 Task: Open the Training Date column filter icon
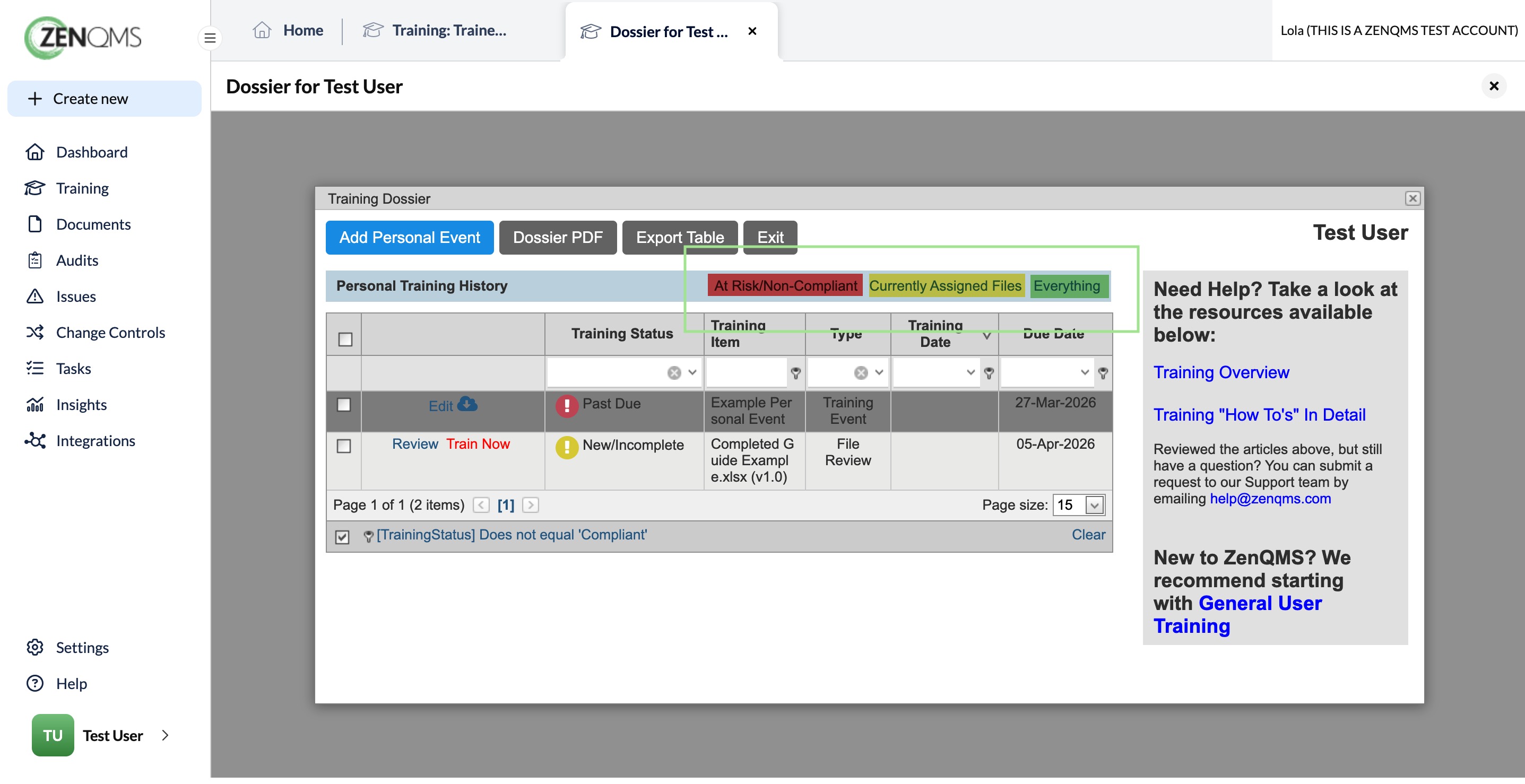pos(989,373)
